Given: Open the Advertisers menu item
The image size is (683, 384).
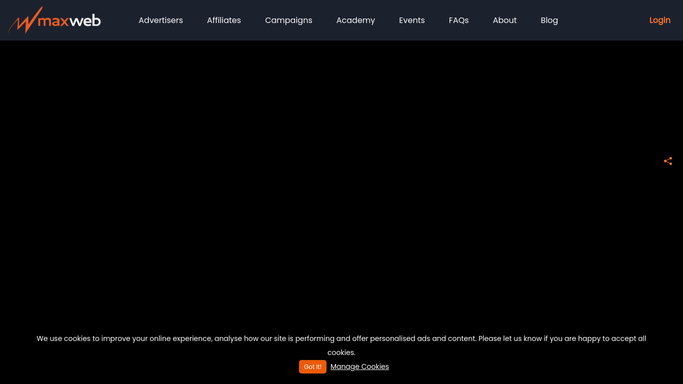Looking at the screenshot, I should tap(161, 20).
